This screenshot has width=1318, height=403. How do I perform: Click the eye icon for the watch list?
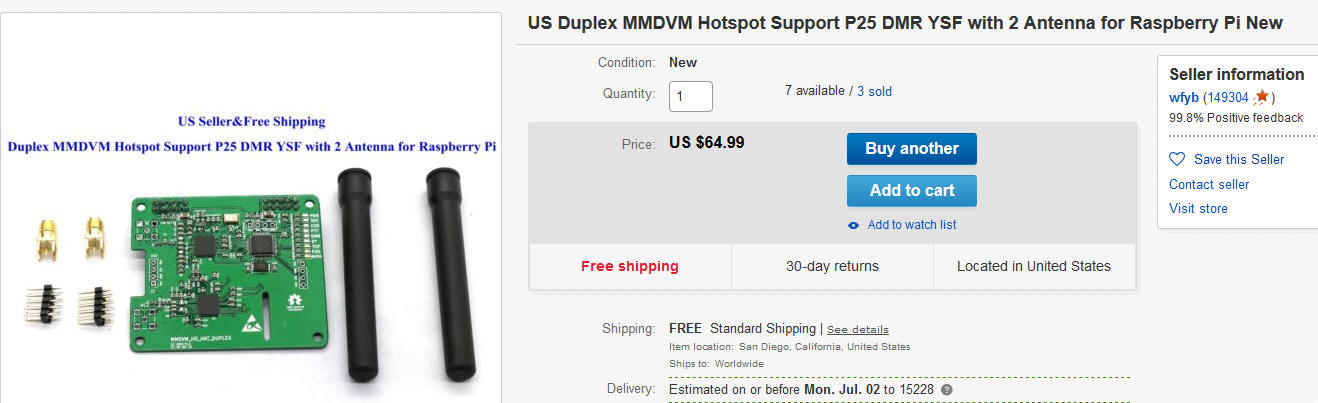pos(853,225)
